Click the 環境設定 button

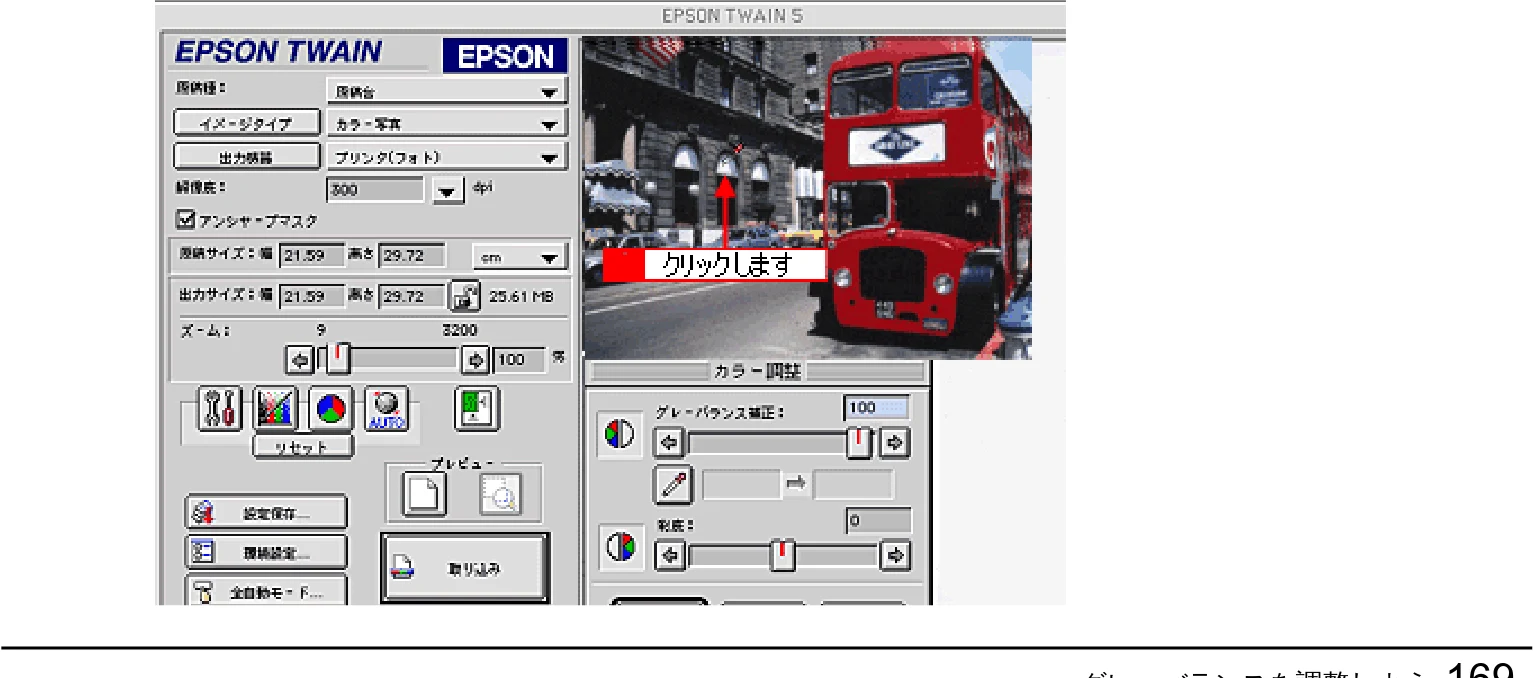click(266, 552)
